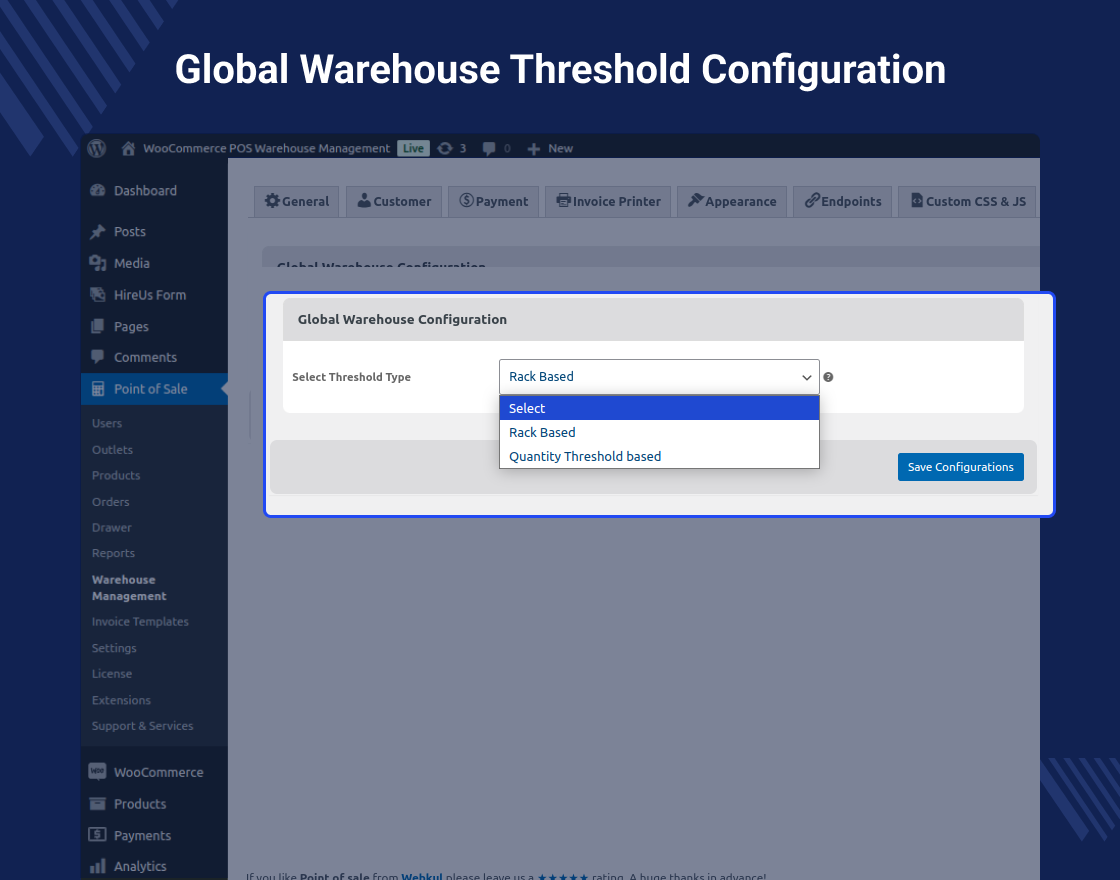Choose Quantity Threshold based from the dropdown

pyautogui.click(x=585, y=456)
